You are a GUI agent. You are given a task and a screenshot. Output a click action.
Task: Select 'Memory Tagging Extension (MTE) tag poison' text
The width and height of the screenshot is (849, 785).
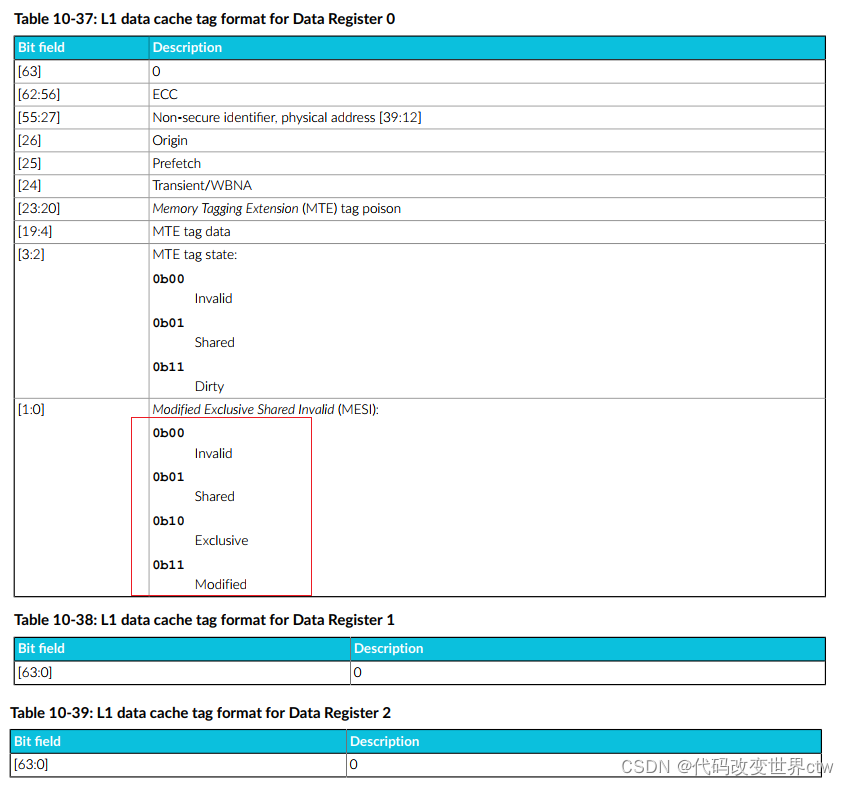coord(277,208)
